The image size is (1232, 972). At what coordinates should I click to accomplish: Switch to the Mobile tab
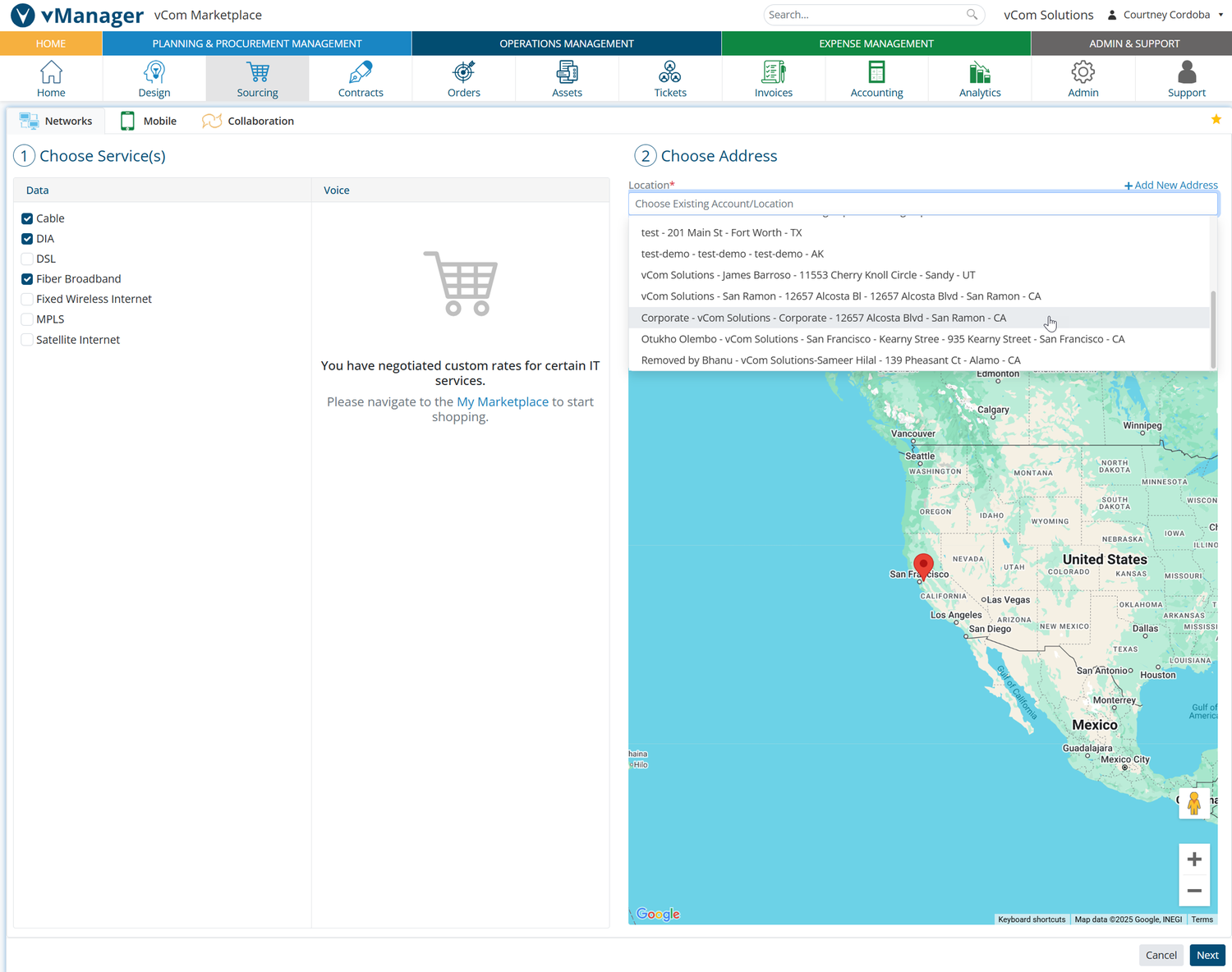[149, 121]
